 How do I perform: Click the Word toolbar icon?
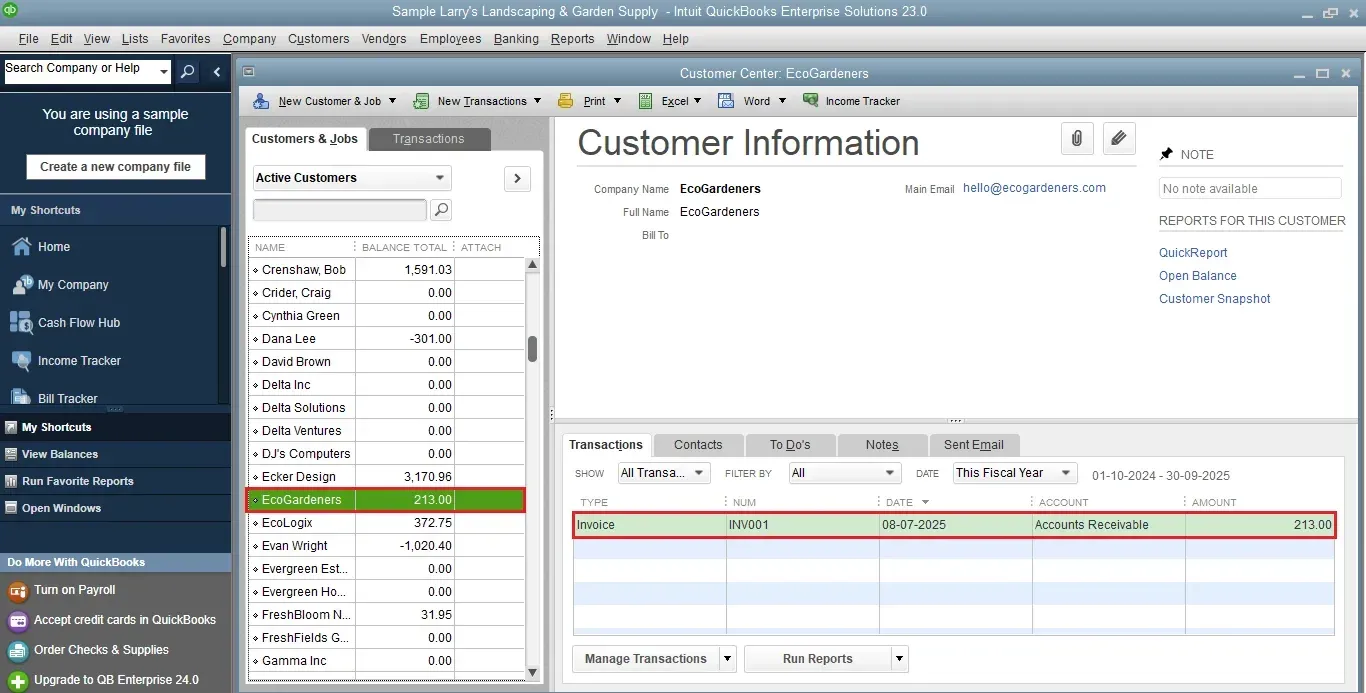[x=727, y=101]
